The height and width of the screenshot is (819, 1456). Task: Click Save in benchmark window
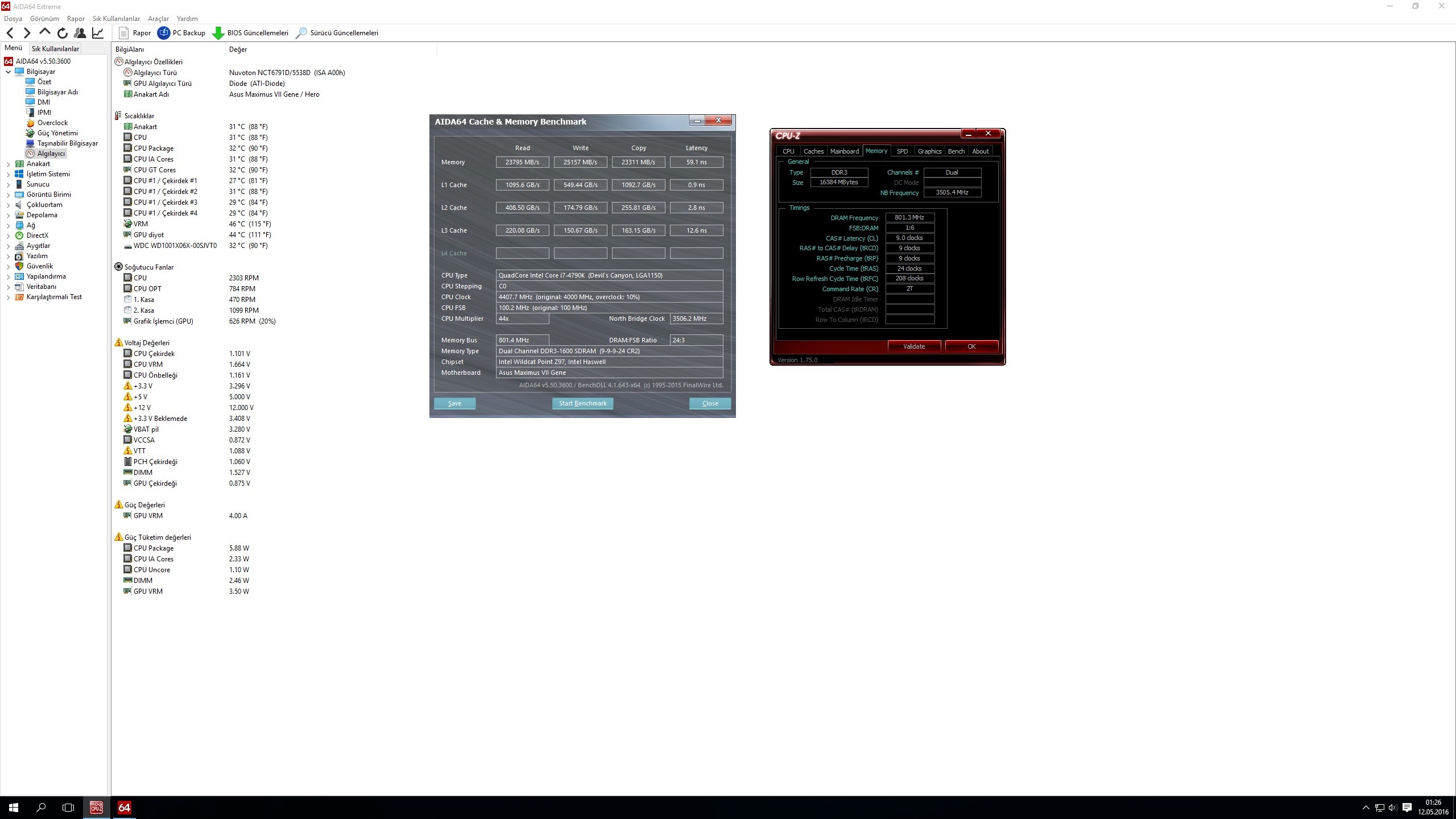pos(454,403)
